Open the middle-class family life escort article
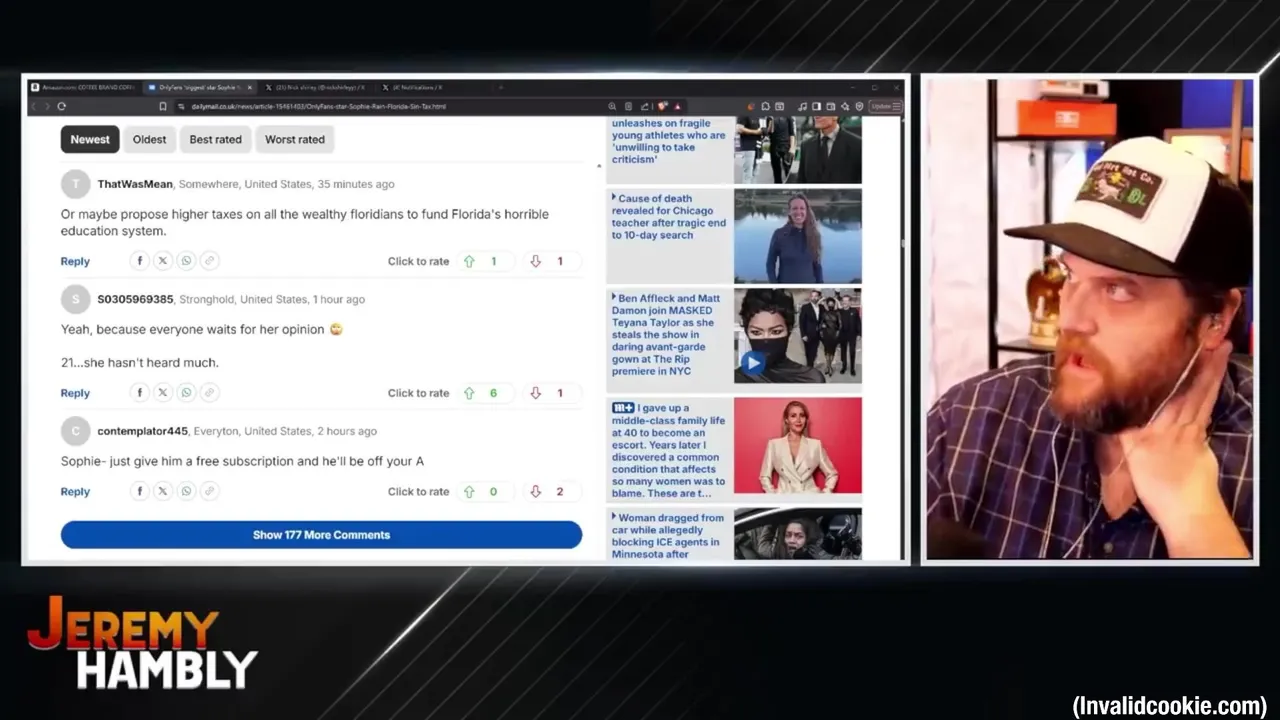This screenshot has width=1280, height=720. (669, 451)
